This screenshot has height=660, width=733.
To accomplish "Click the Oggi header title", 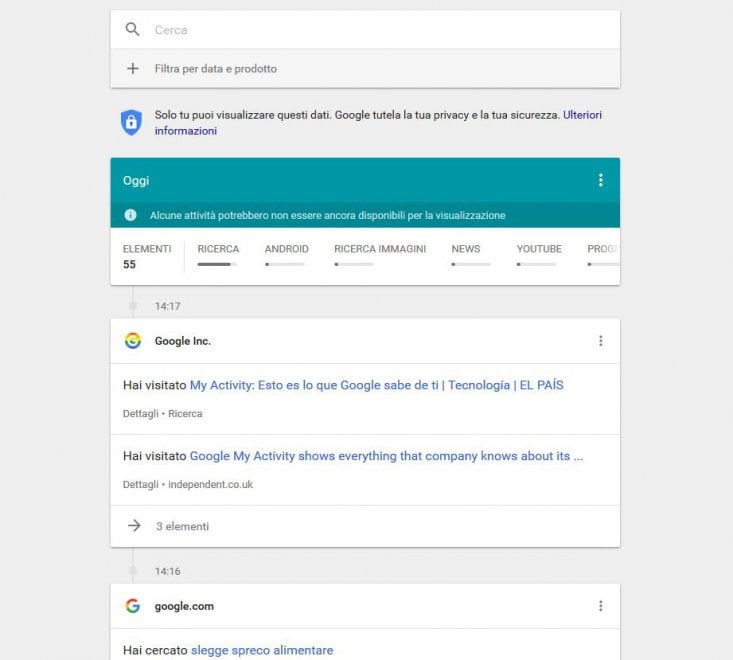I will click(x=136, y=180).
